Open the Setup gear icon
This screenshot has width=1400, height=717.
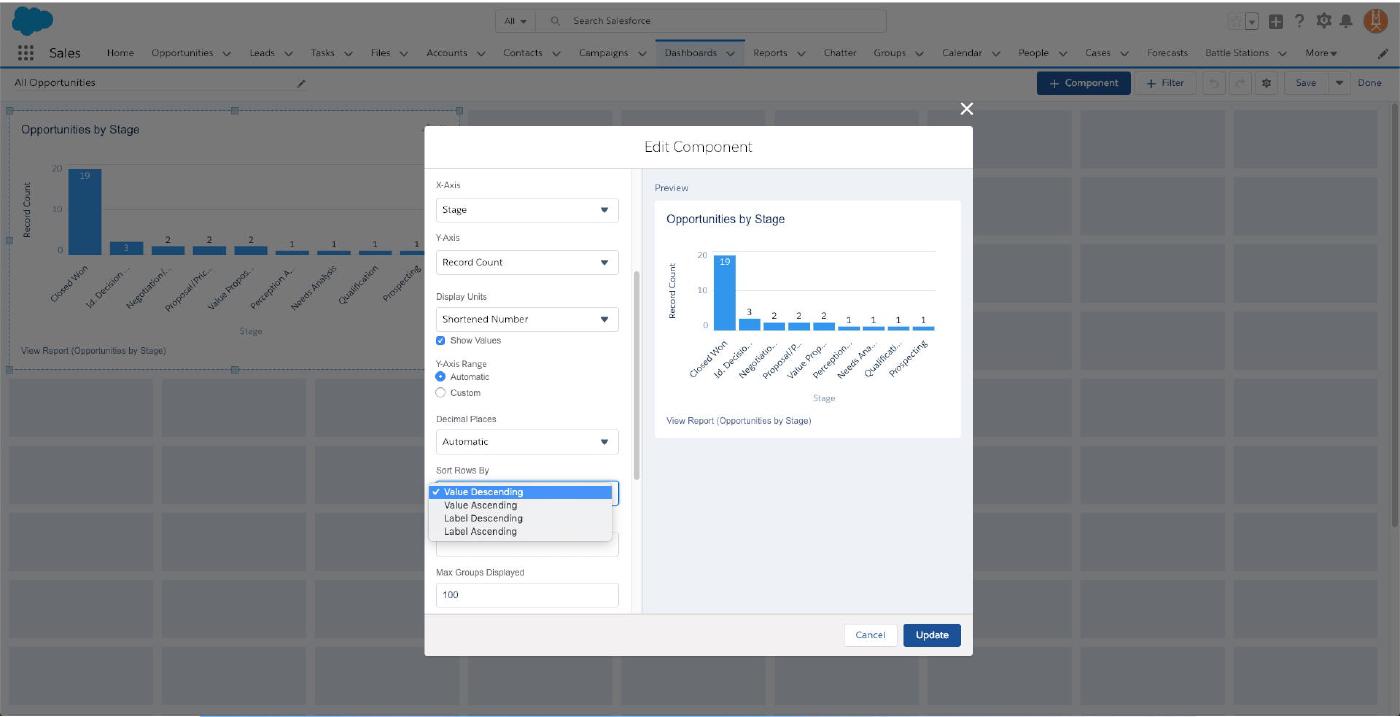coord(1323,21)
